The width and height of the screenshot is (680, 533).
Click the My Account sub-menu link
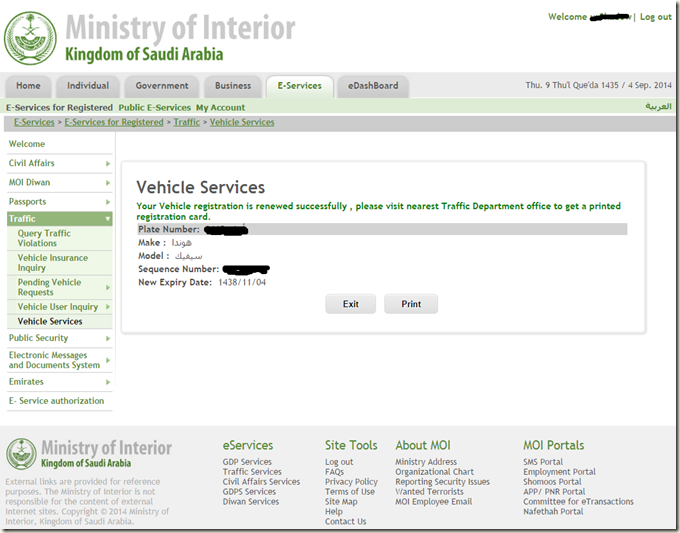click(220, 107)
